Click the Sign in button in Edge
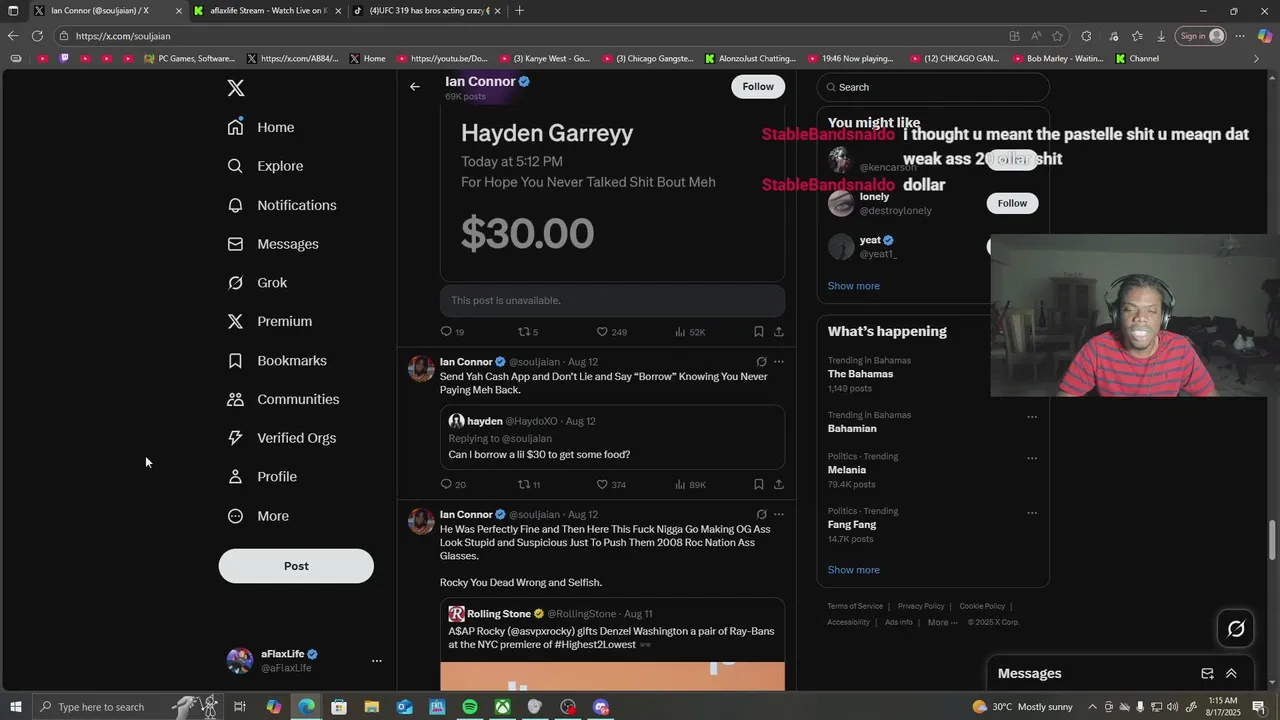The width and height of the screenshot is (1280, 720). point(1201,36)
